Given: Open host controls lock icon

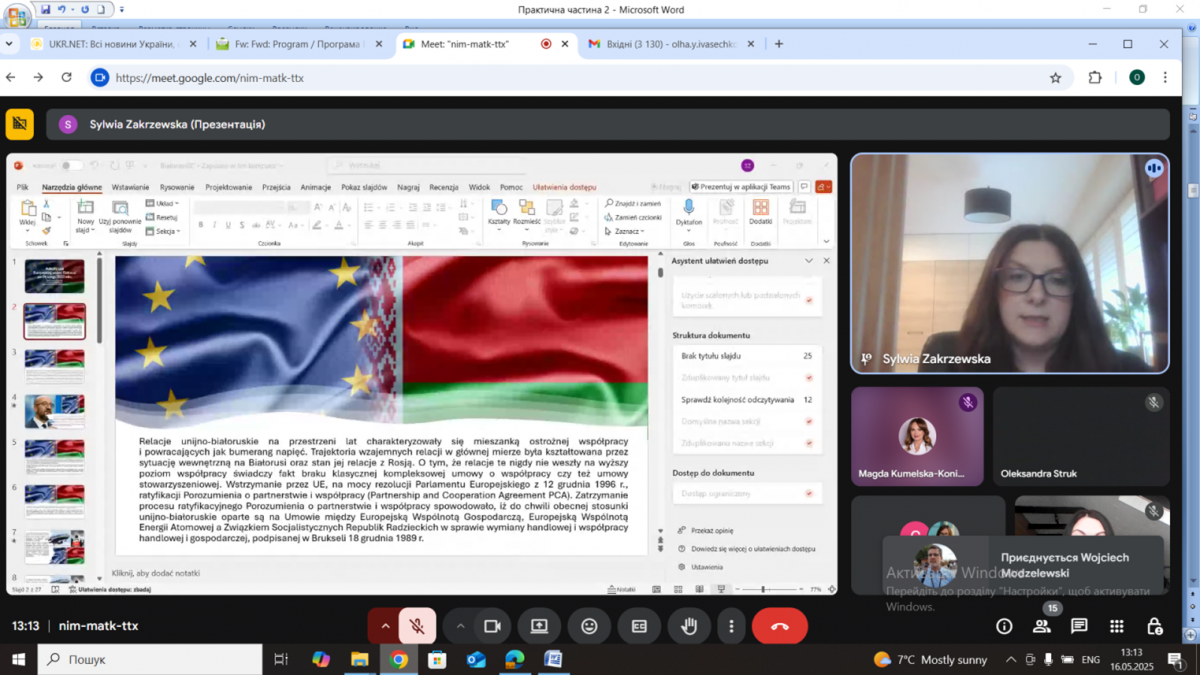Looking at the screenshot, I should click(x=1154, y=626).
